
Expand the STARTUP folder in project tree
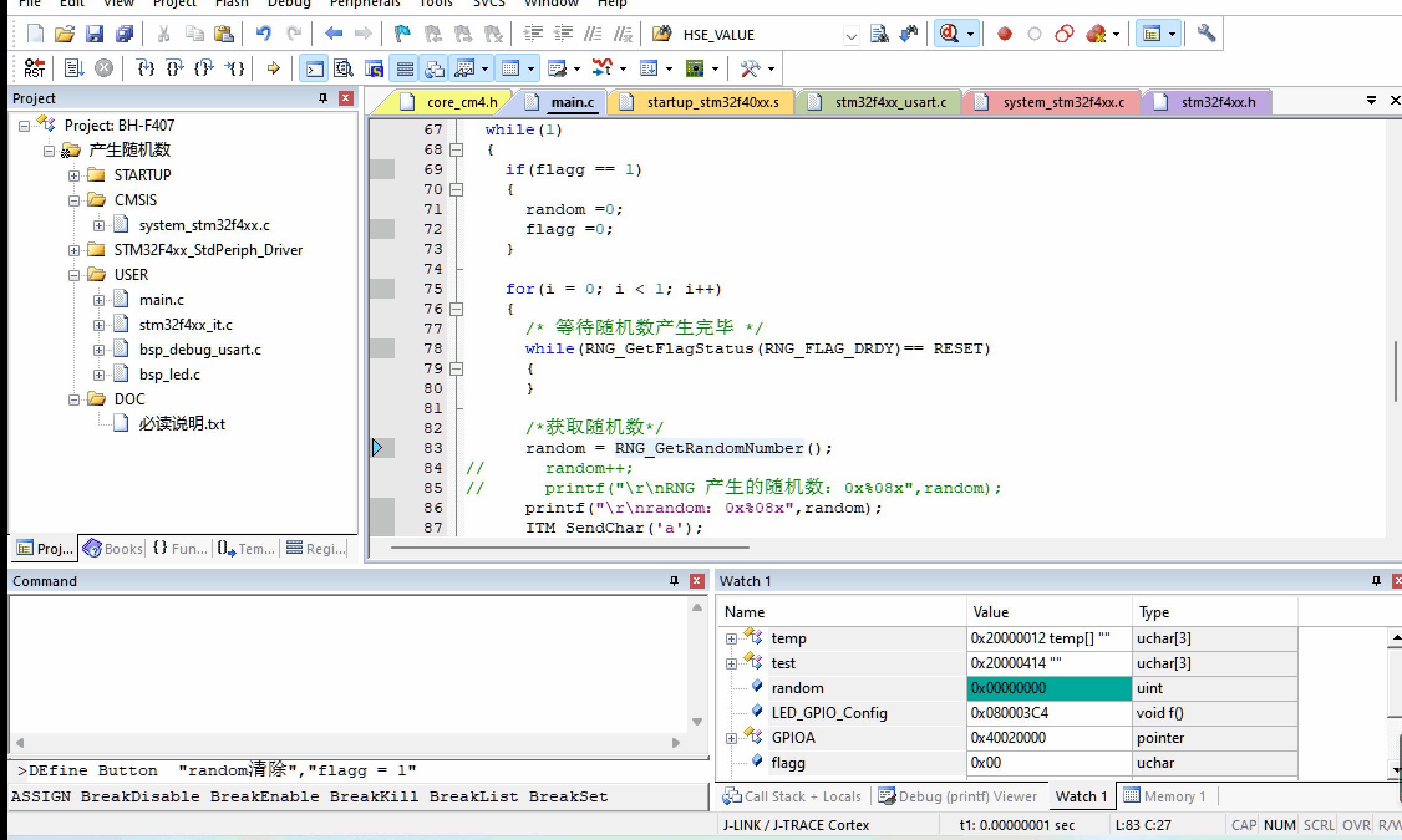coord(74,175)
